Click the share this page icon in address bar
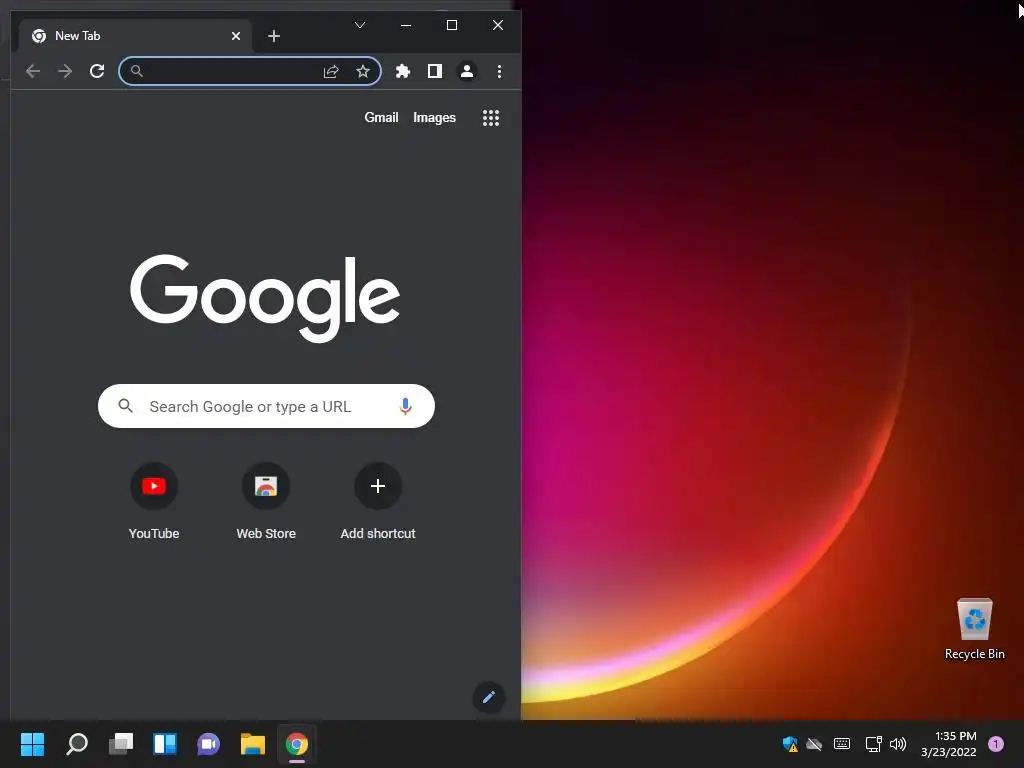Screen dimensions: 1024x768 pyautogui.click(x=331, y=71)
